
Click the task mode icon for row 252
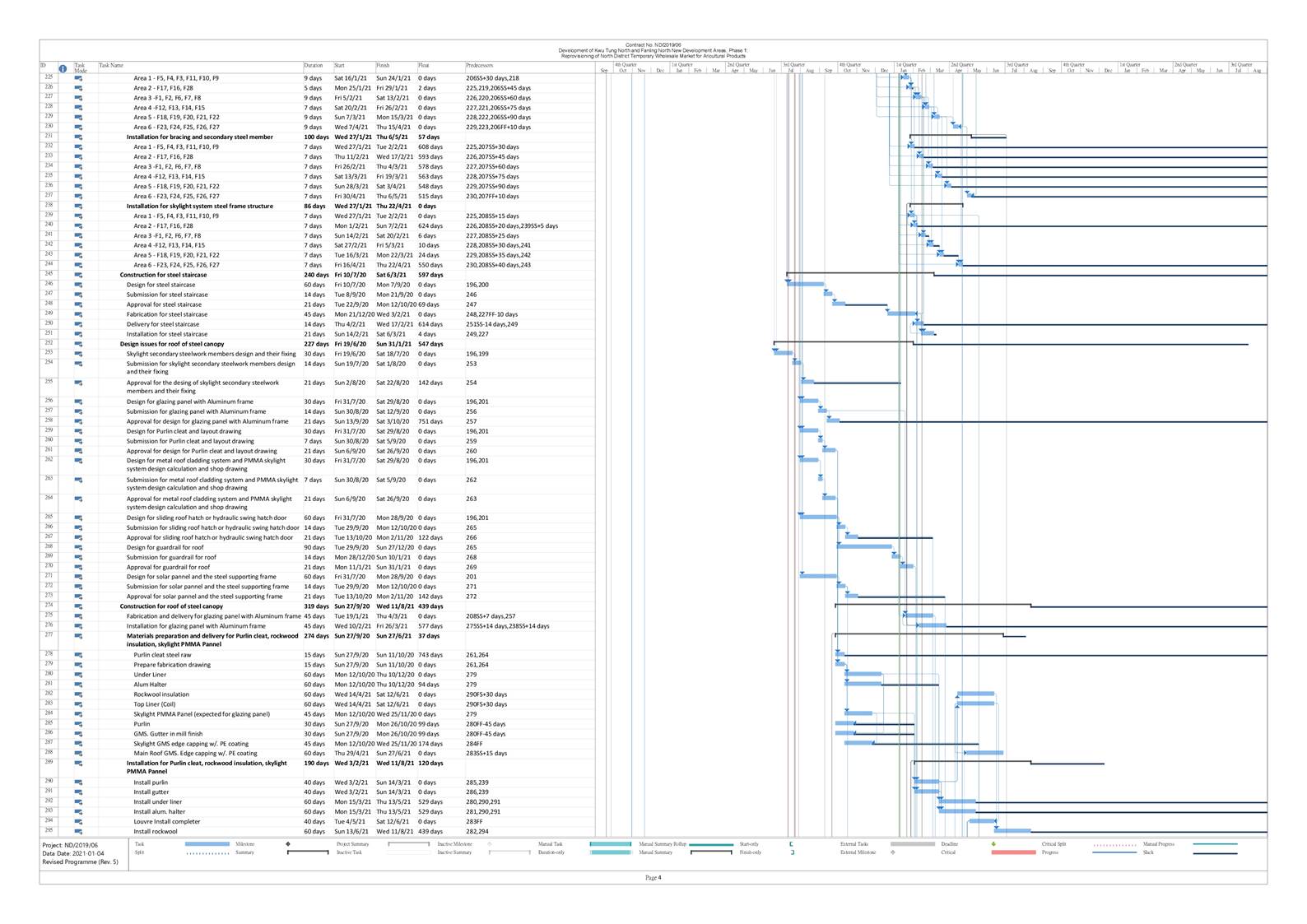pos(79,344)
